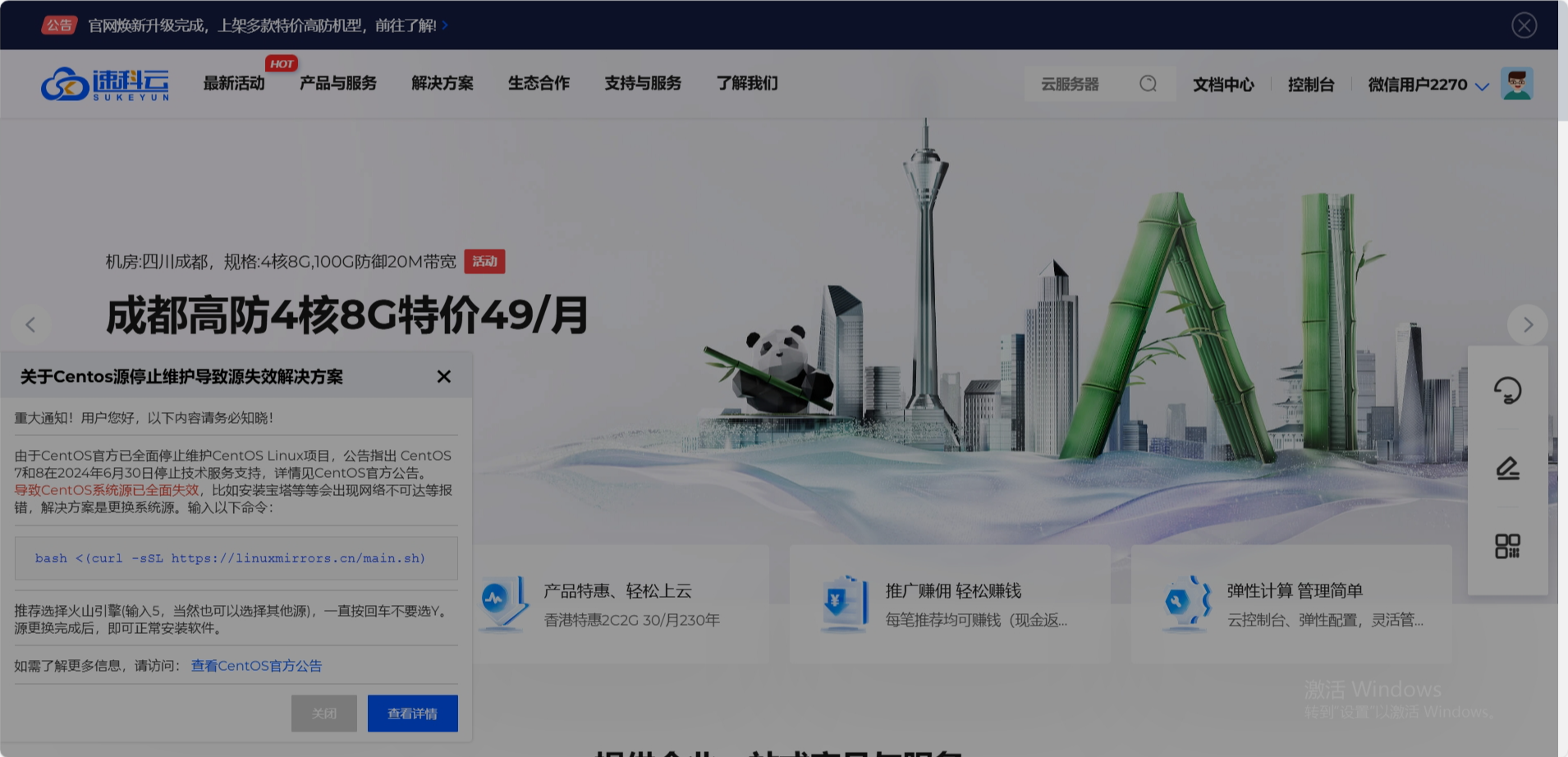1568x757 pixels.
Task: Dismiss the CentOS notice dialog
Action: (444, 376)
